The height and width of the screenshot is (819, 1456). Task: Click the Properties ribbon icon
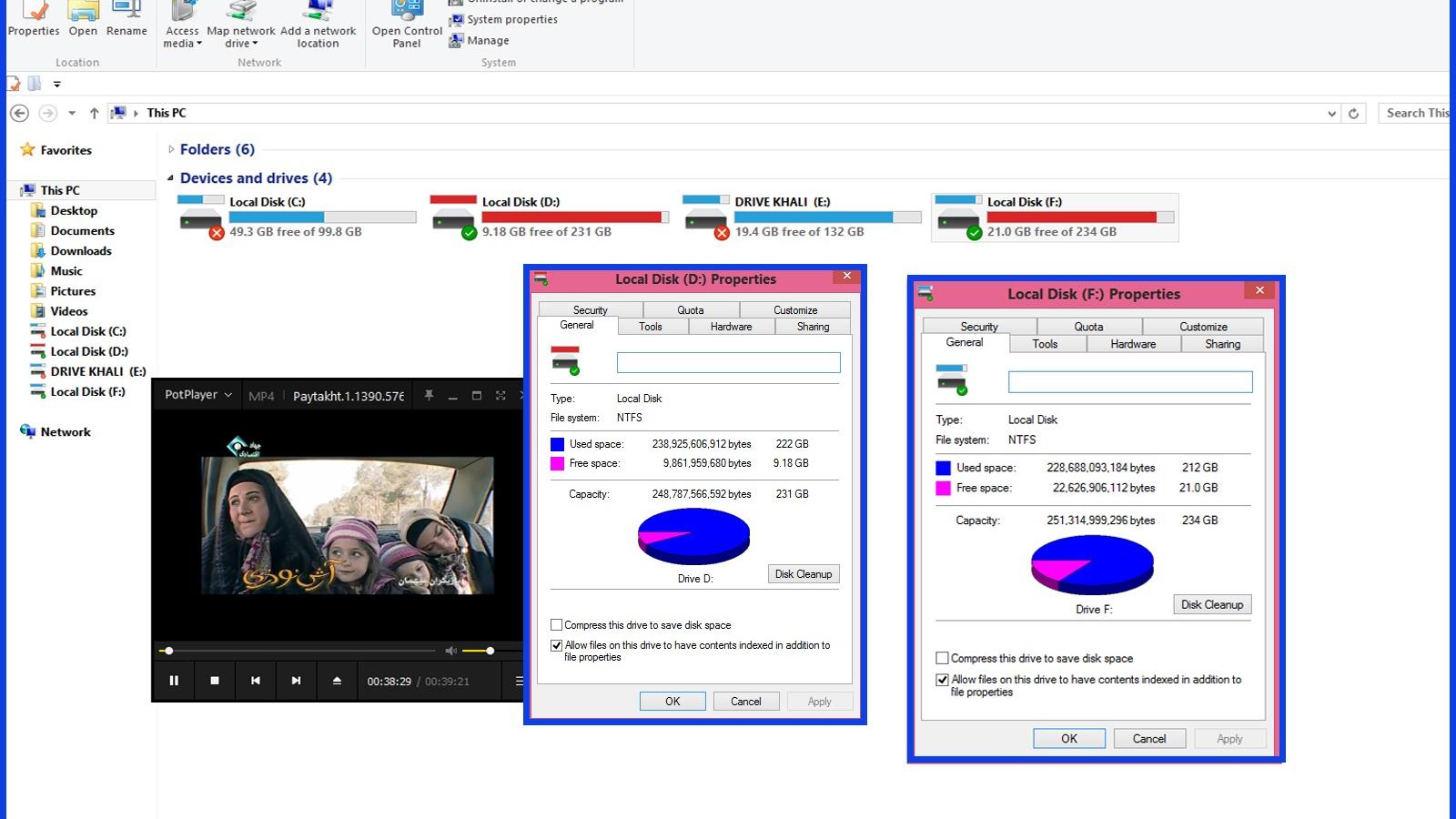click(34, 18)
